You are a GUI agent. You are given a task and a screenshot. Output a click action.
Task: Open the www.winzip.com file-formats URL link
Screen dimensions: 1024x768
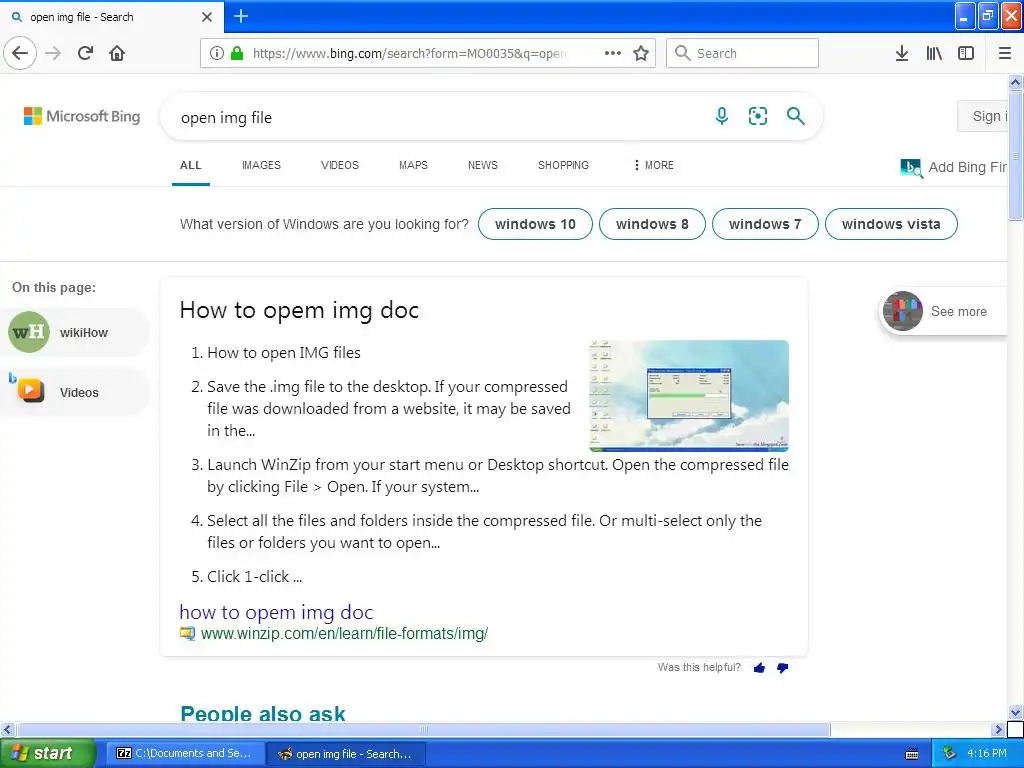coord(344,633)
